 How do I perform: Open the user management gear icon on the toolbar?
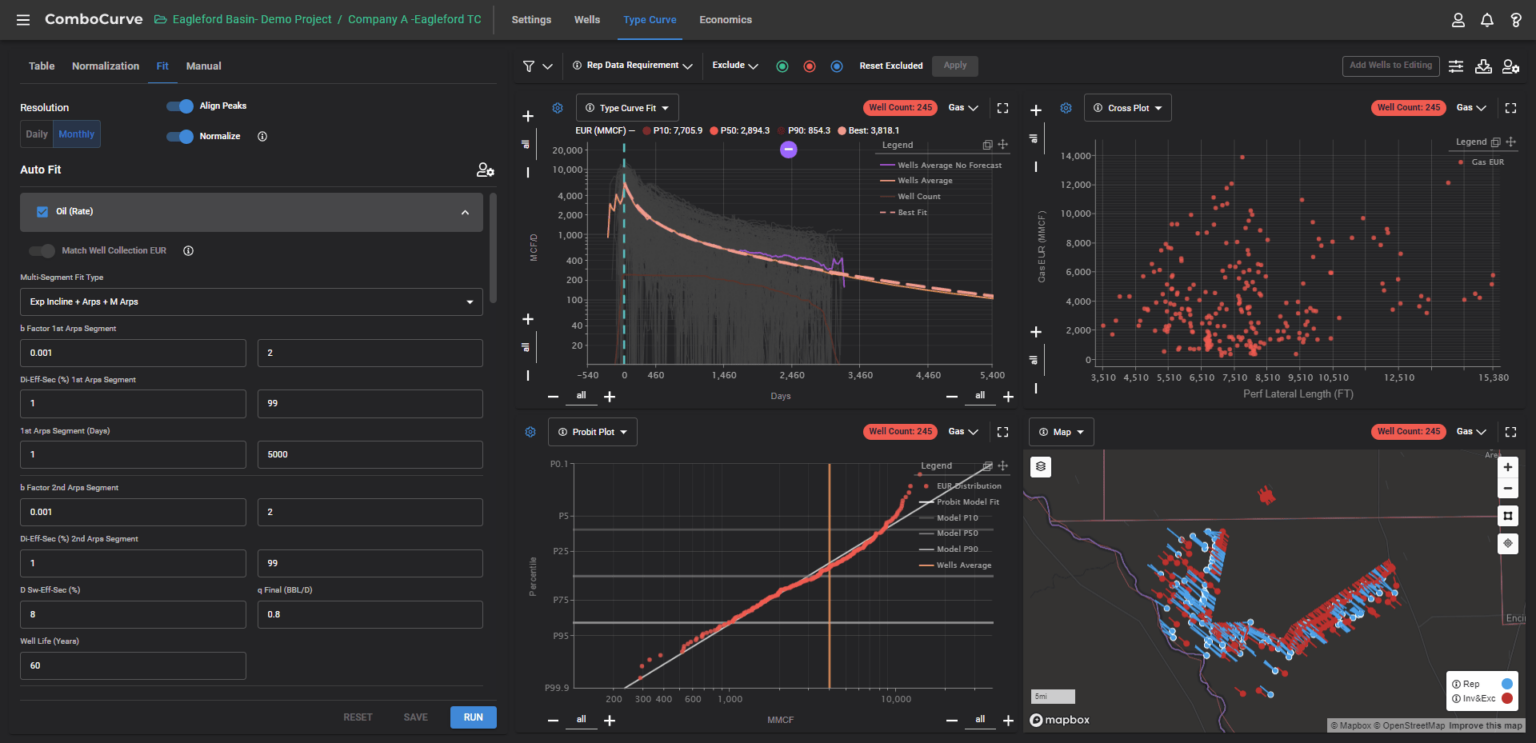click(1511, 65)
